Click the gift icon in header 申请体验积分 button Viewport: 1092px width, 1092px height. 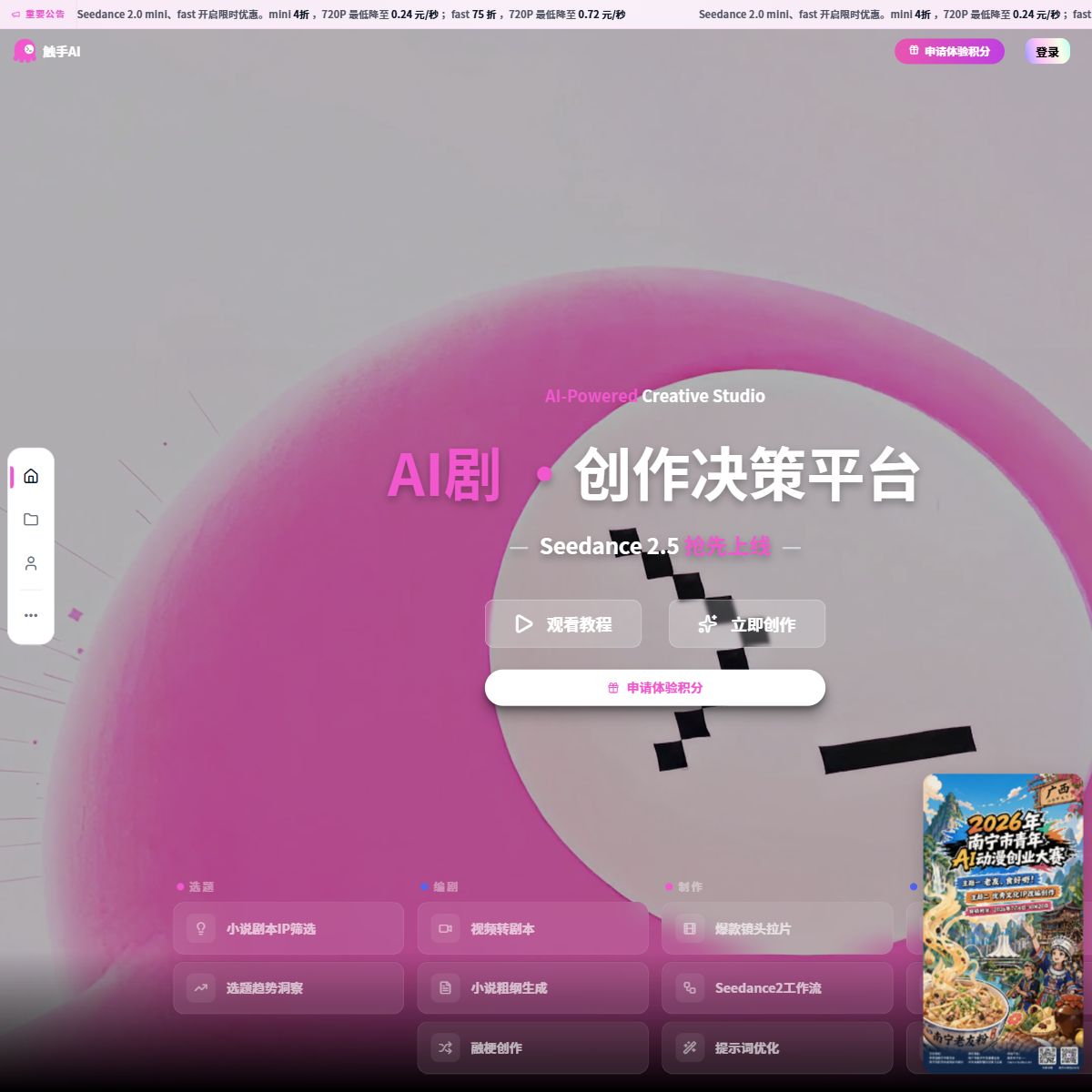(914, 51)
